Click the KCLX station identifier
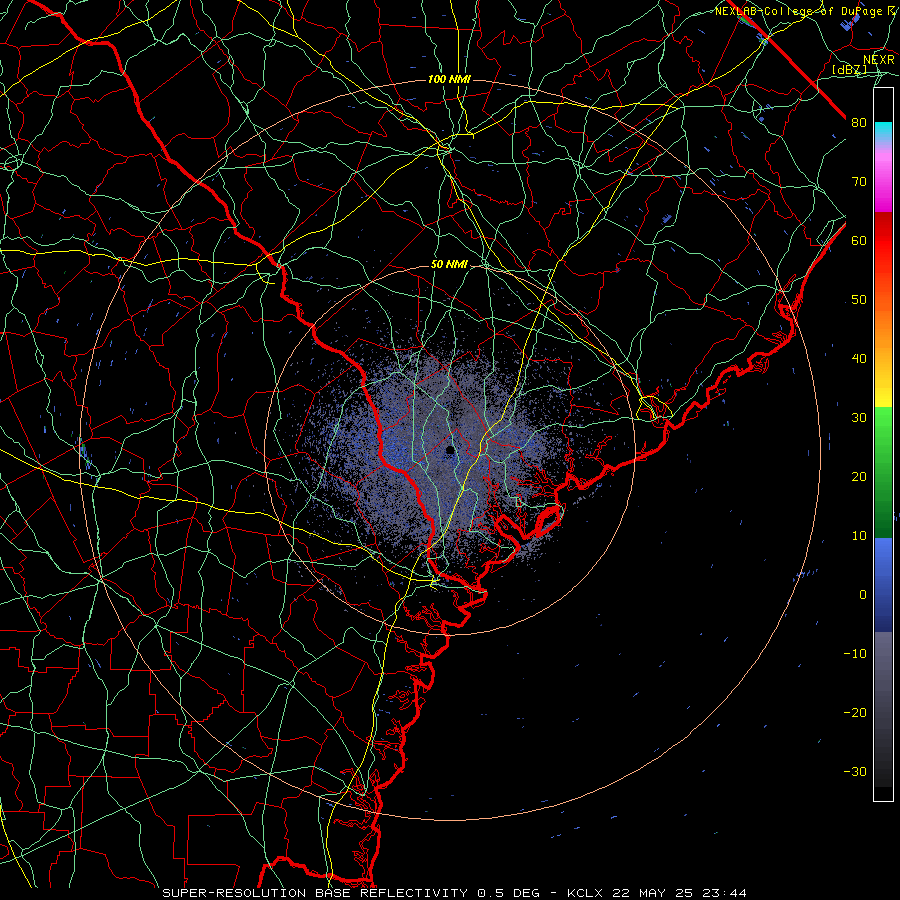The width and height of the screenshot is (900, 900). 585,893
